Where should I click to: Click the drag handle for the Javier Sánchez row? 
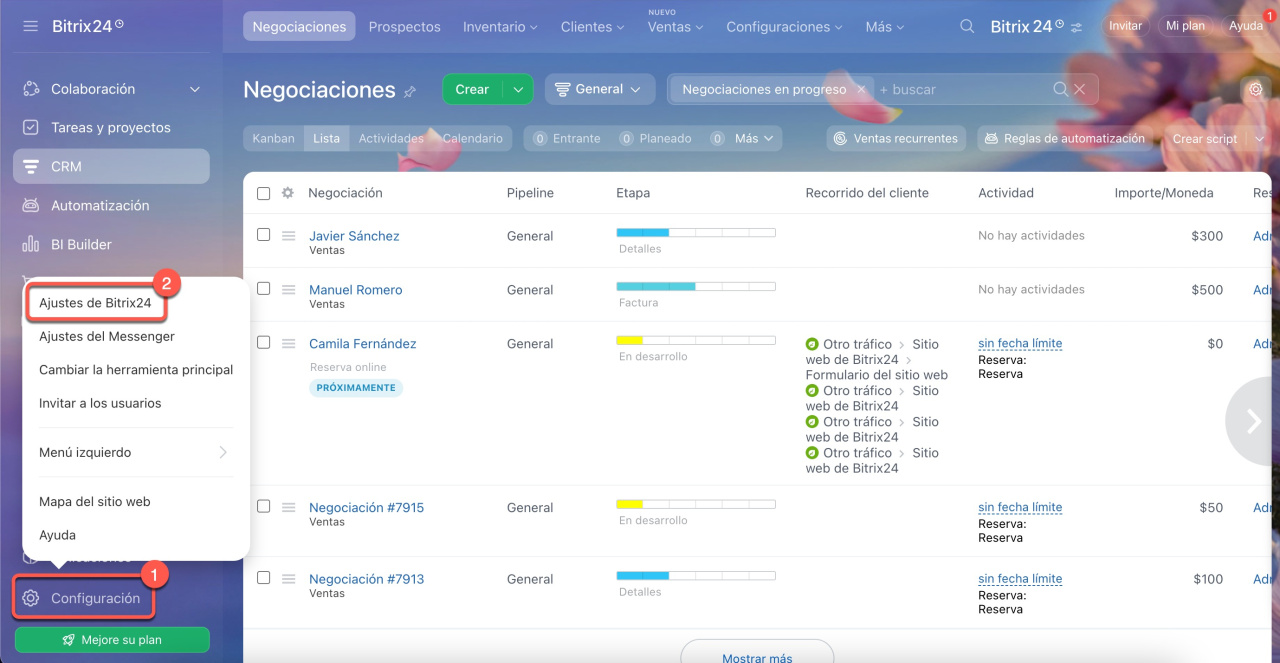pyautogui.click(x=288, y=236)
